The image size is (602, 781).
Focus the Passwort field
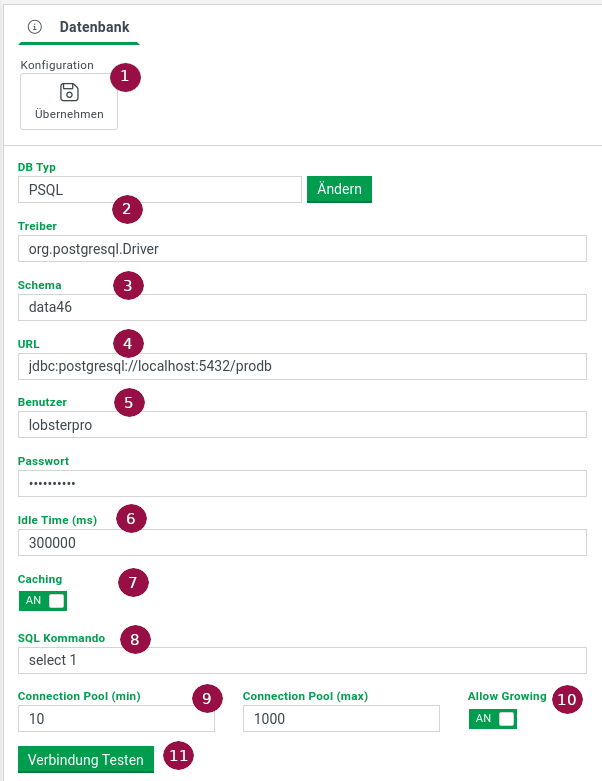tap(301, 484)
